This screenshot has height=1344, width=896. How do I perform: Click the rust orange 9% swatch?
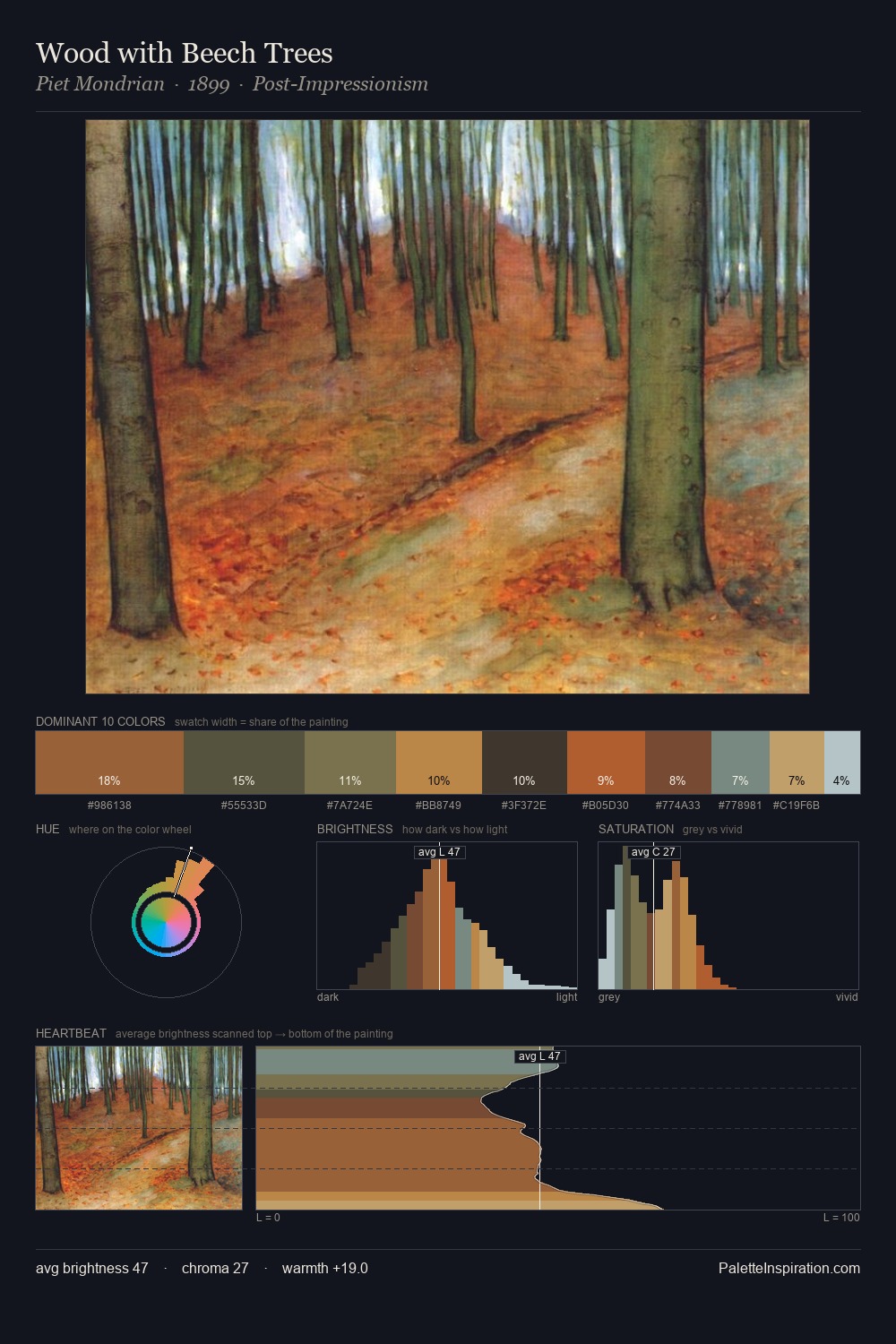point(606,762)
